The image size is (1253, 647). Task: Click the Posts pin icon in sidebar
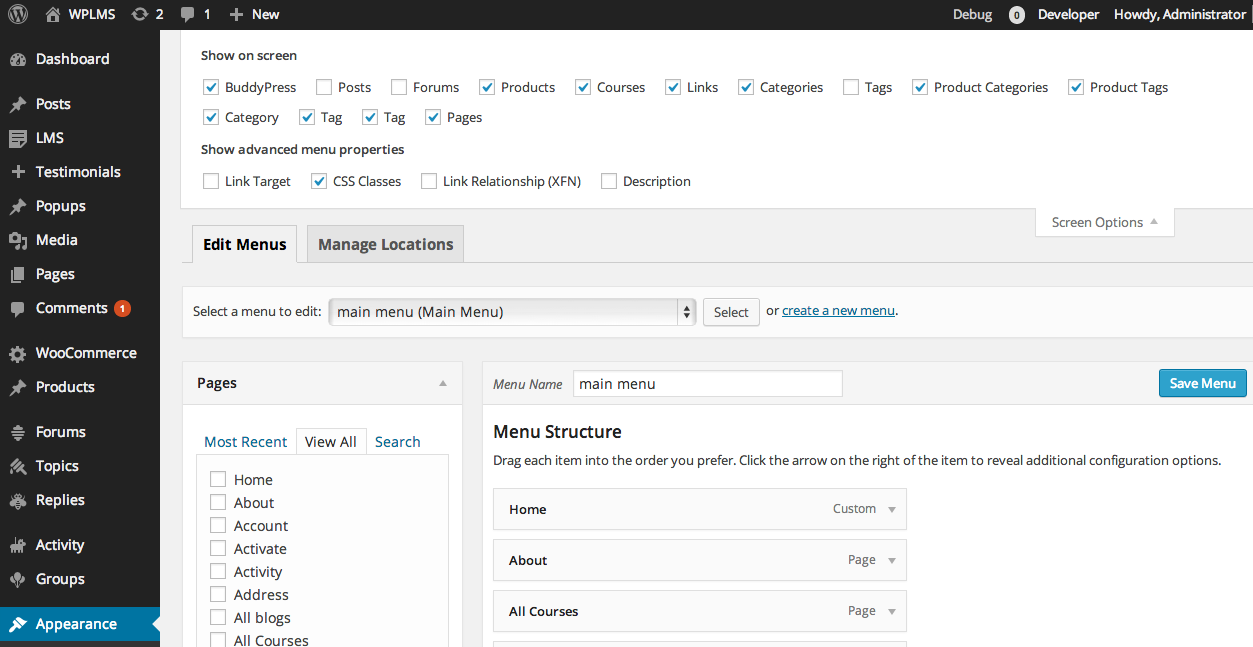click(18, 104)
